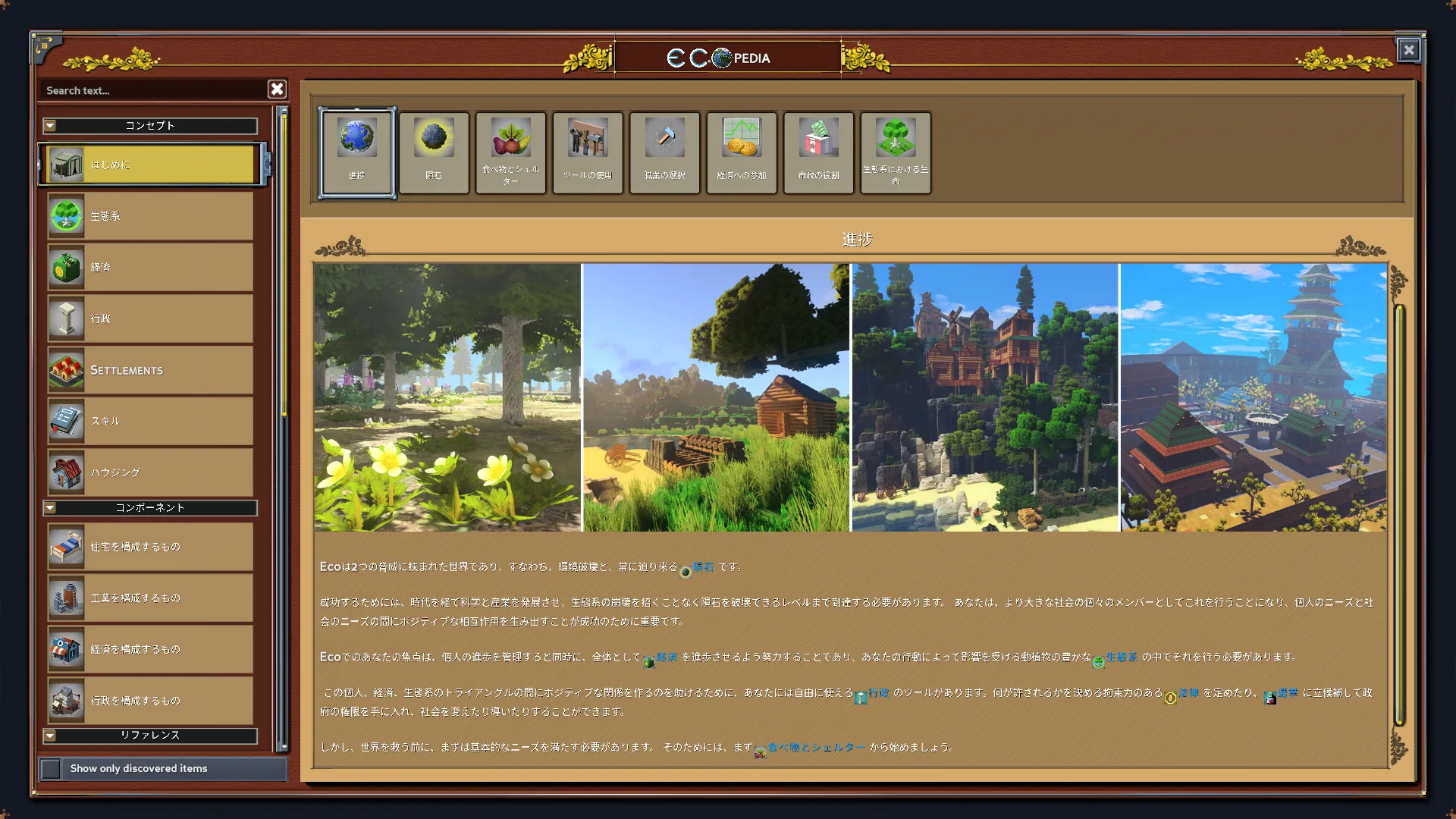1456x819 pixels.
Task: Select the 行政 column sidebar entry
Action: tap(150, 318)
